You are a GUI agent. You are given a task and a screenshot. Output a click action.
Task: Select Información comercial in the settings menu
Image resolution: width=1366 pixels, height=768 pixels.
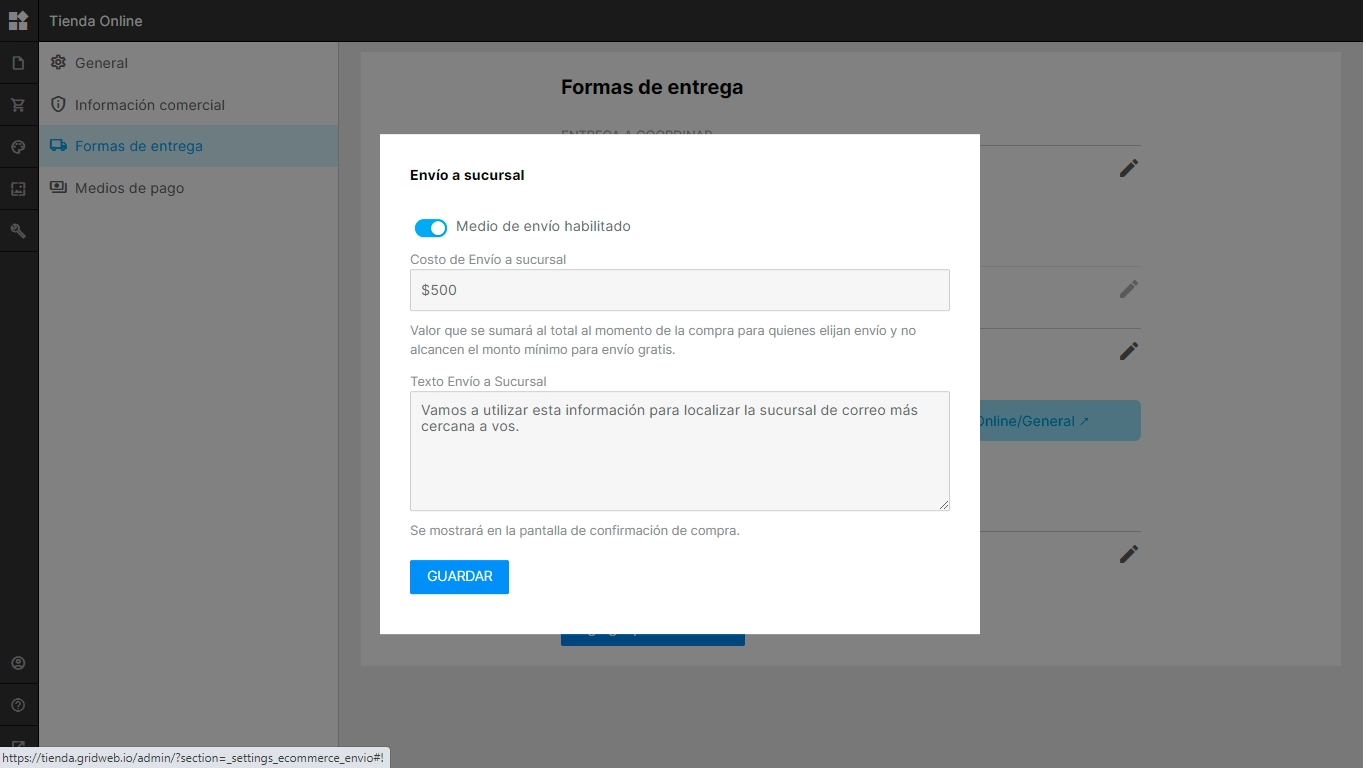(188, 105)
